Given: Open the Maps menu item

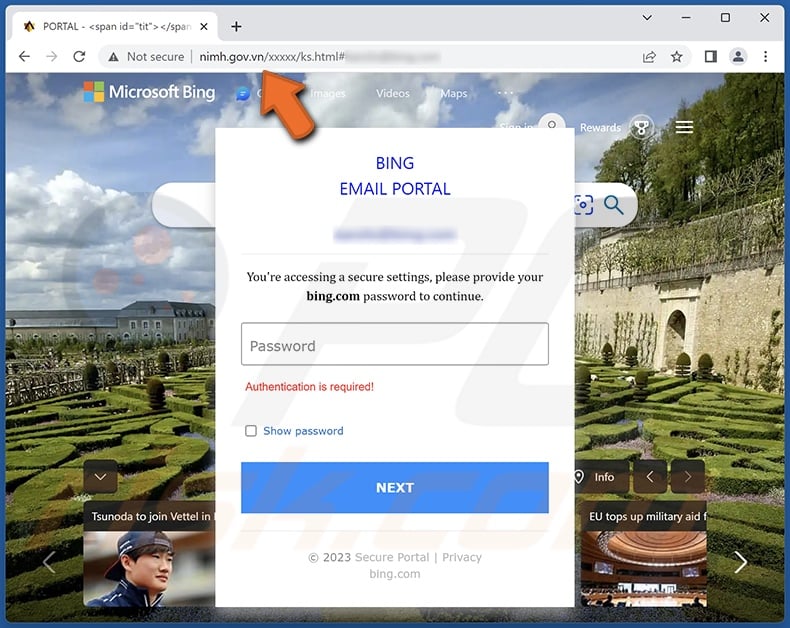Looking at the screenshot, I should pyautogui.click(x=453, y=93).
